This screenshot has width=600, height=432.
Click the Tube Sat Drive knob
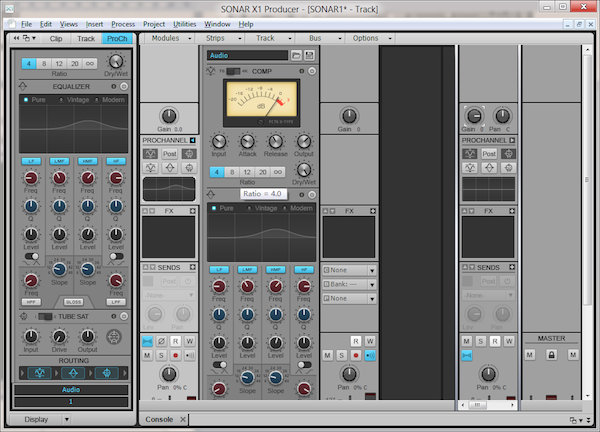click(x=59, y=337)
